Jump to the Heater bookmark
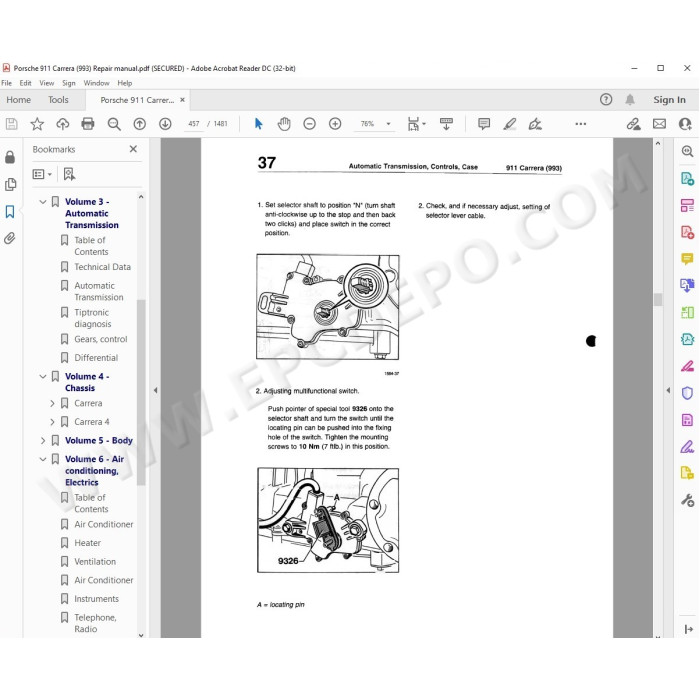This screenshot has width=700, height=700. tap(88, 543)
